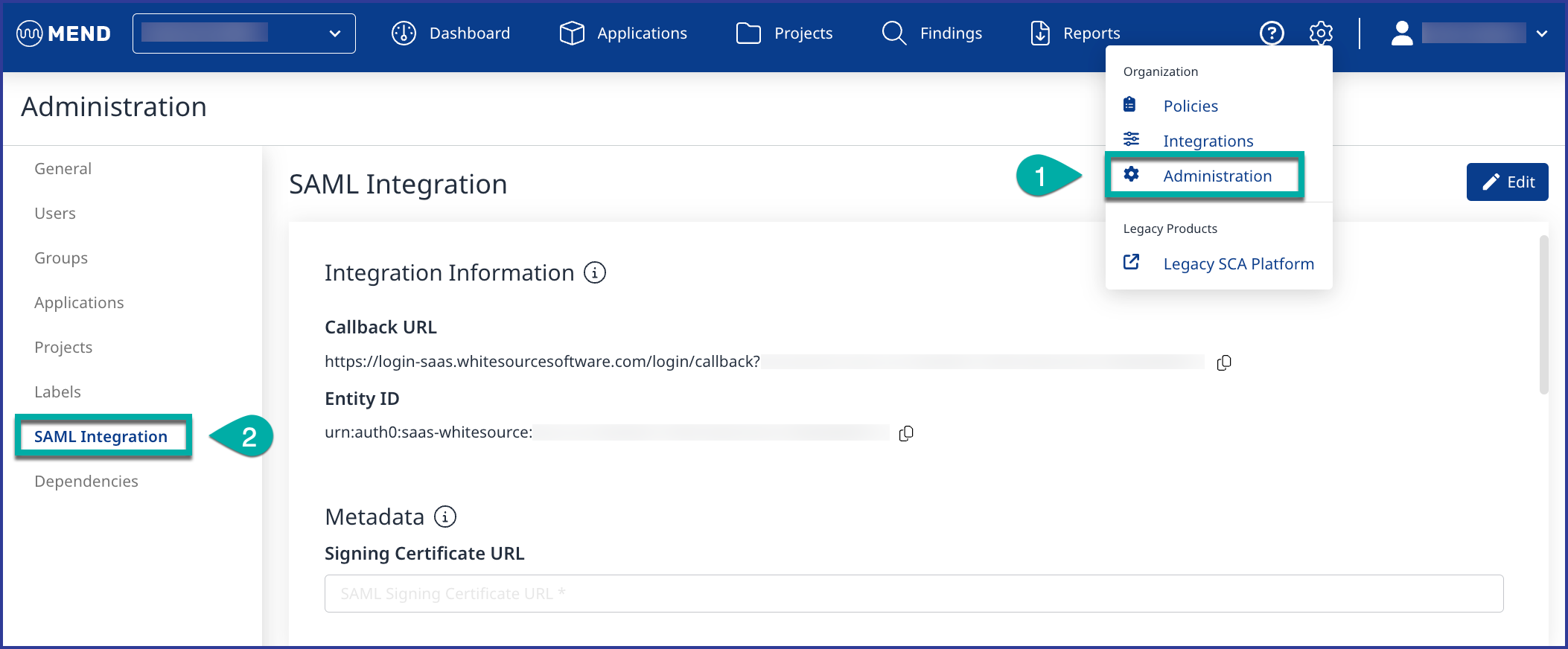Click the Metadata info icon
Viewport: 1568px width, 649px height.
[x=444, y=517]
